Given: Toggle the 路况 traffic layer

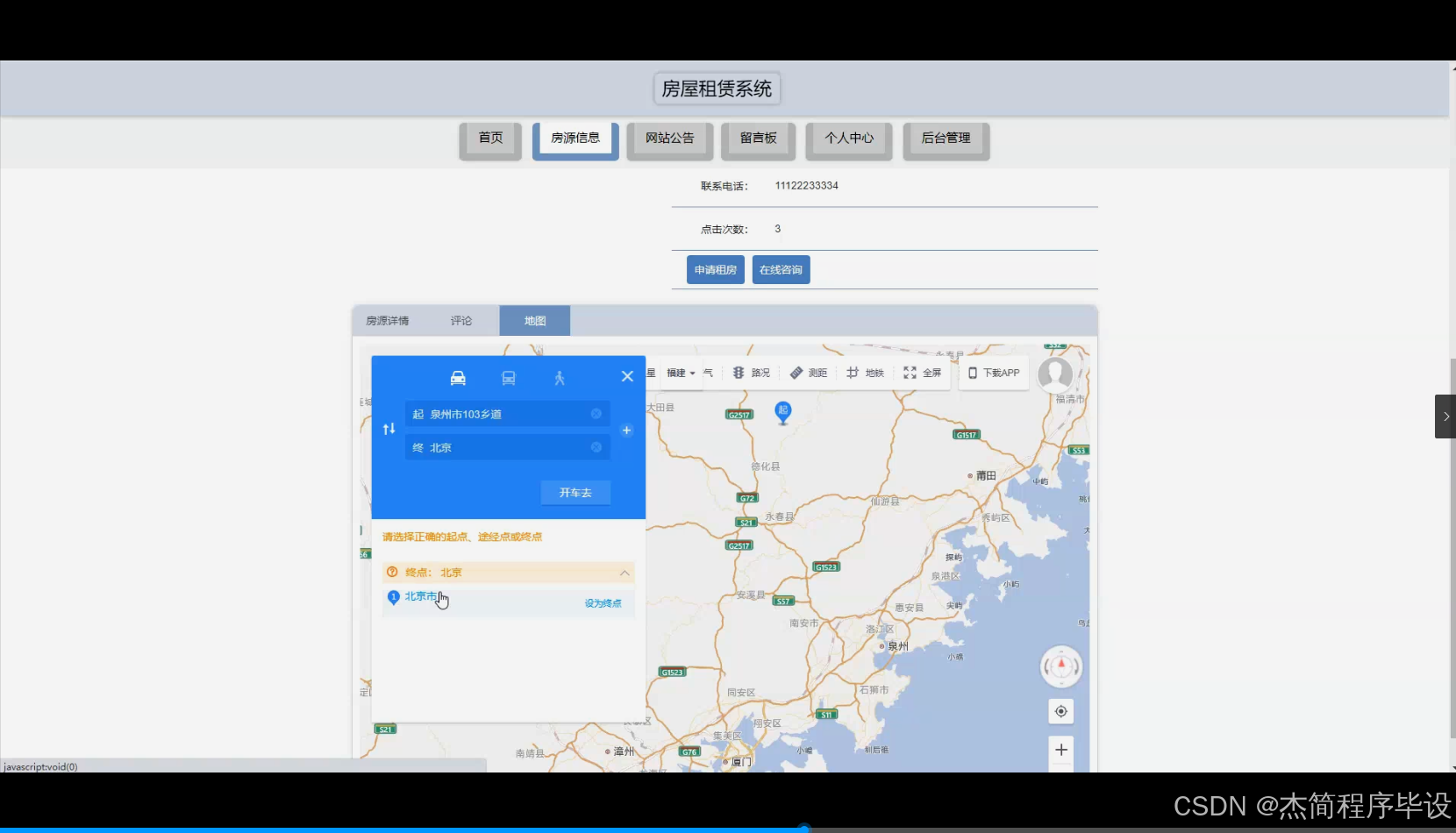Looking at the screenshot, I should point(752,373).
